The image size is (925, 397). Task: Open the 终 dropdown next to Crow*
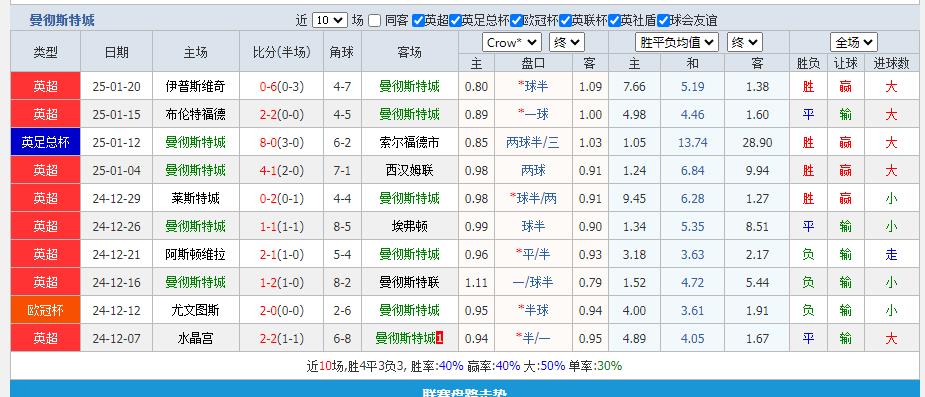(566, 42)
